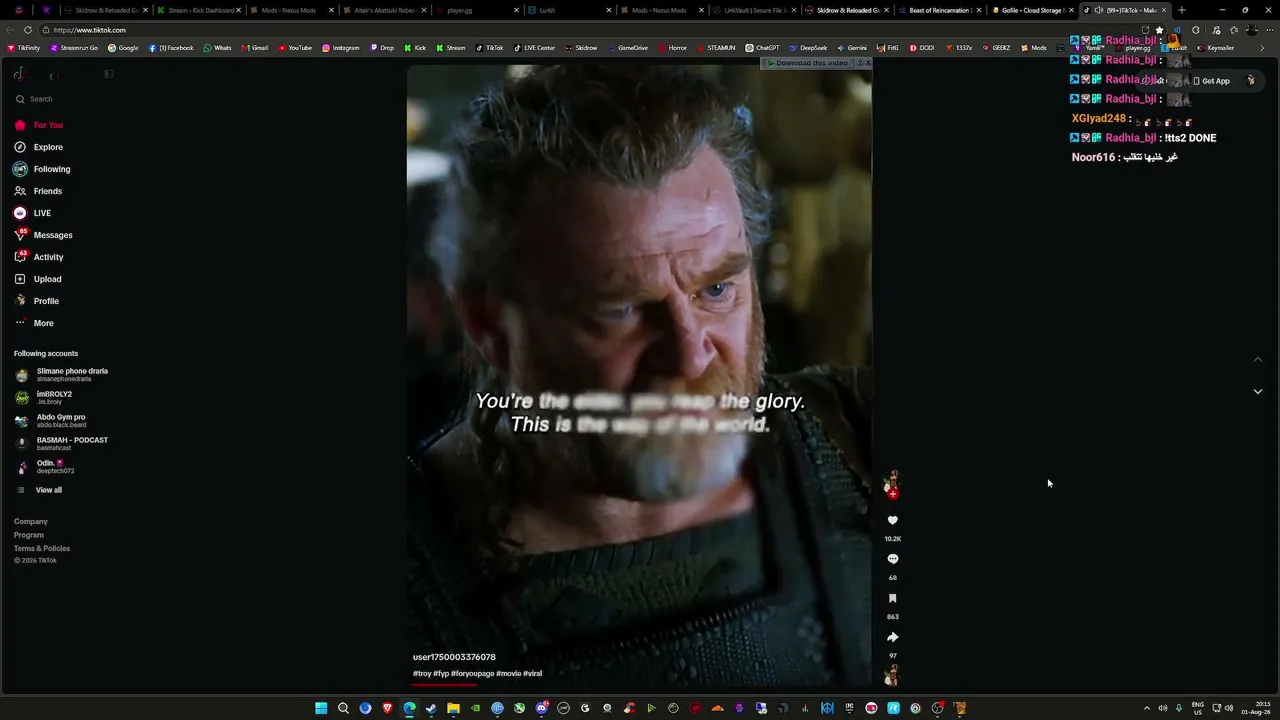Open the LIVE section
The width and height of the screenshot is (1280, 720).
coord(33,213)
